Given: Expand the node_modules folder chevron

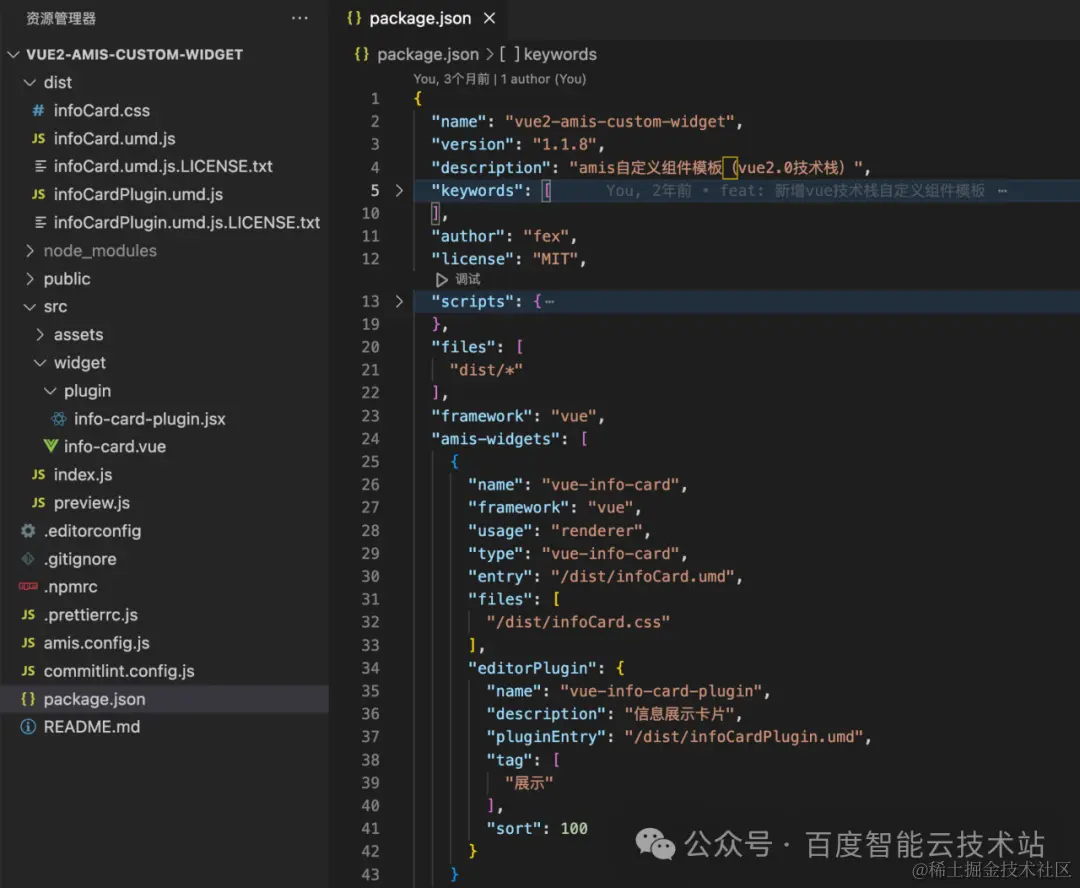Looking at the screenshot, I should pos(30,251).
